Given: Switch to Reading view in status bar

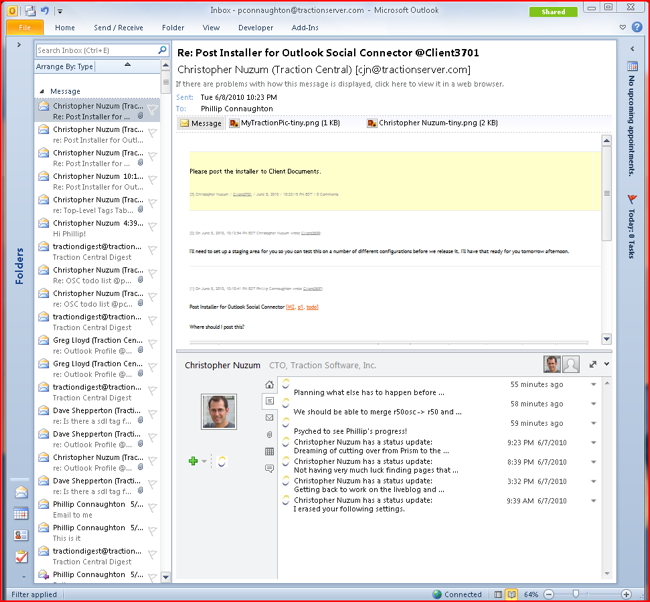Looking at the screenshot, I should tap(511, 594).
